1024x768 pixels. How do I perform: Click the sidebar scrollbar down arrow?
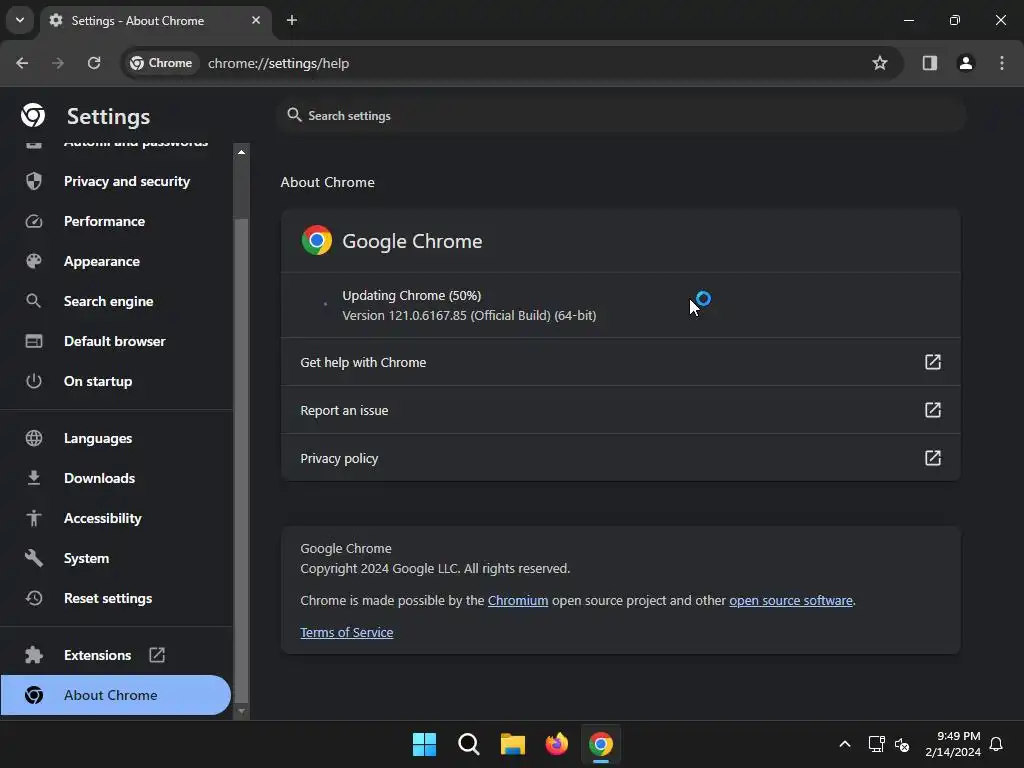click(x=242, y=711)
